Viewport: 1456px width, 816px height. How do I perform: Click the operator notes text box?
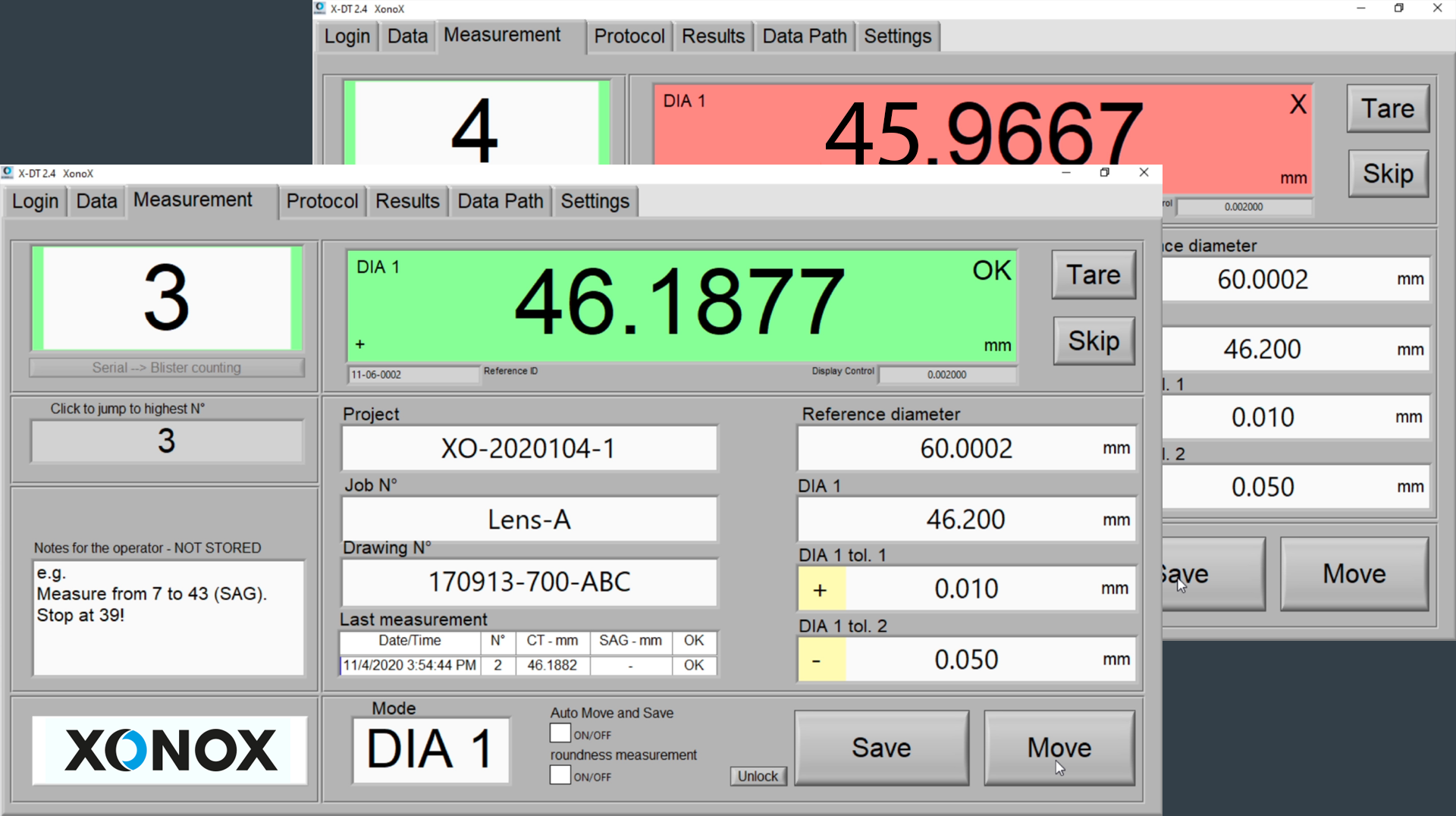(168, 618)
